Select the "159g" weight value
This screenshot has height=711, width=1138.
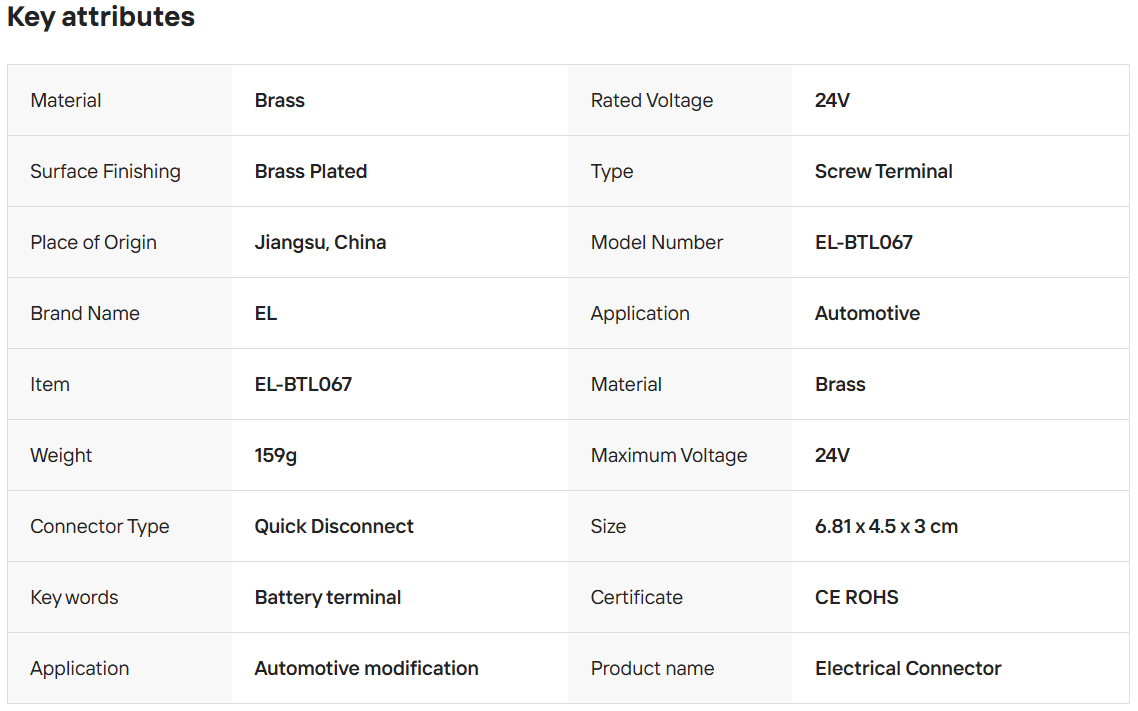coord(276,455)
